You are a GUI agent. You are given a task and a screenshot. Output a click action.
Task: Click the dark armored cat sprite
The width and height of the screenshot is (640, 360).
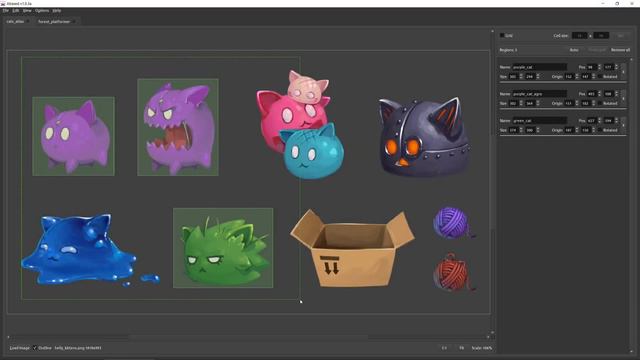coord(424,137)
